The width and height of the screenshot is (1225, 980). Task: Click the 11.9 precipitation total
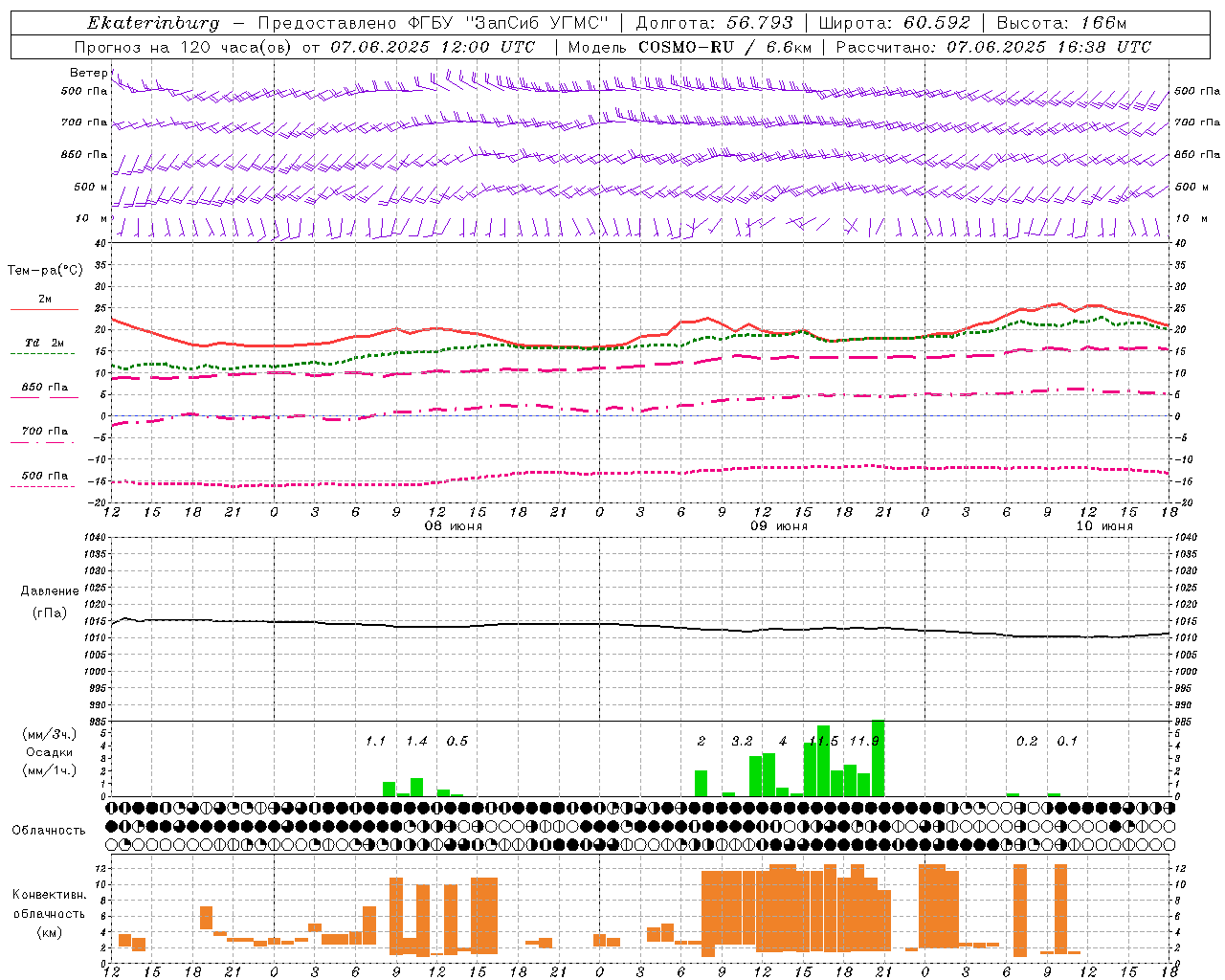pos(864,742)
